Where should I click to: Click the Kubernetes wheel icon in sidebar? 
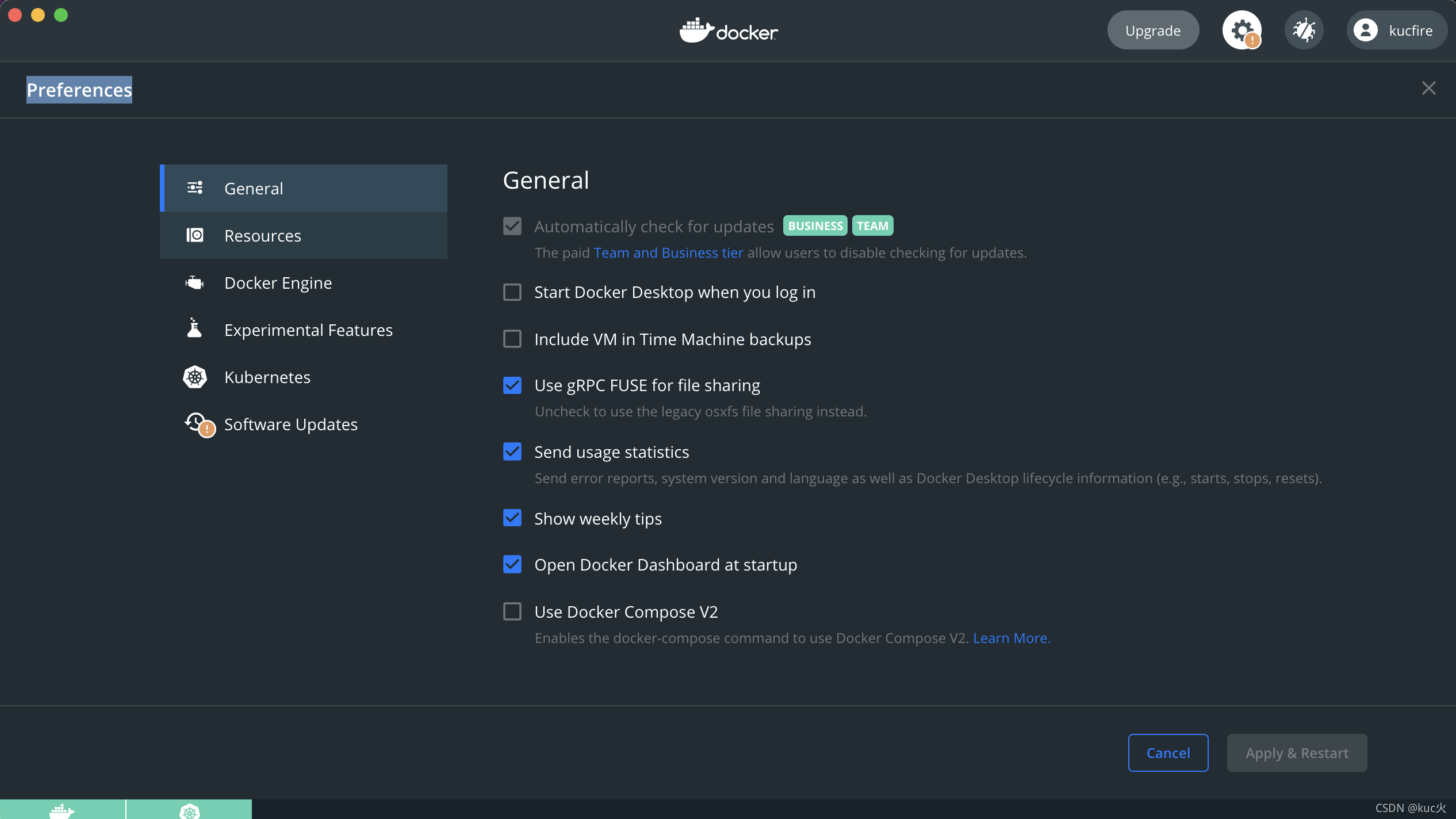195,377
